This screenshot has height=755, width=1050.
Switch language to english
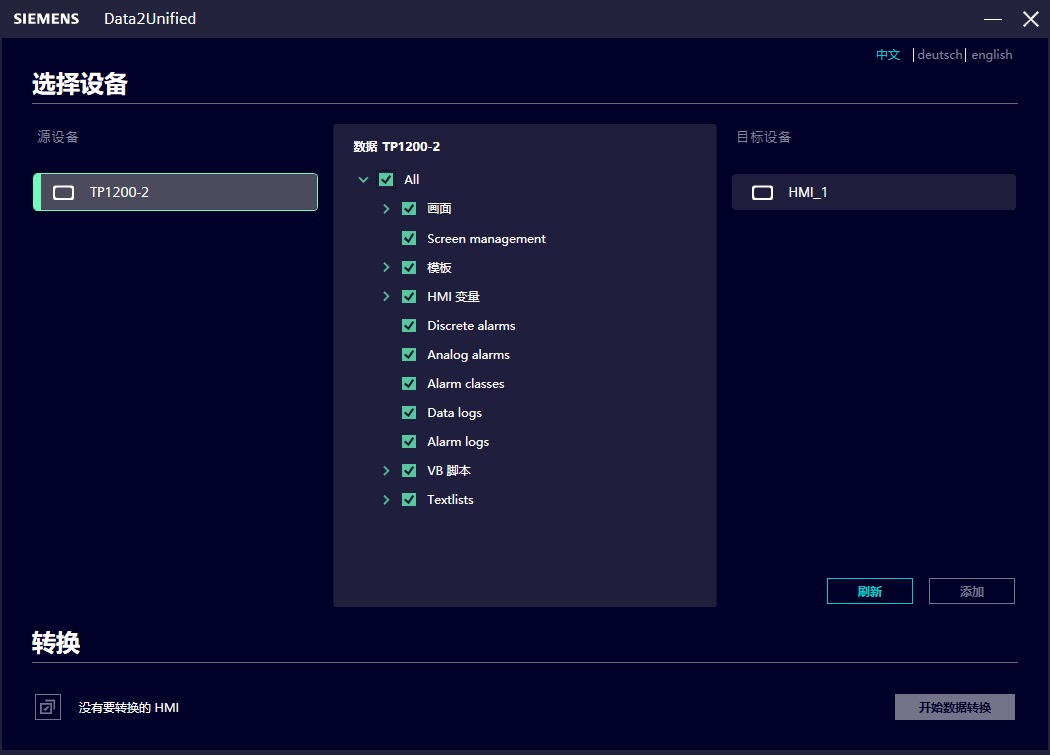coord(992,55)
